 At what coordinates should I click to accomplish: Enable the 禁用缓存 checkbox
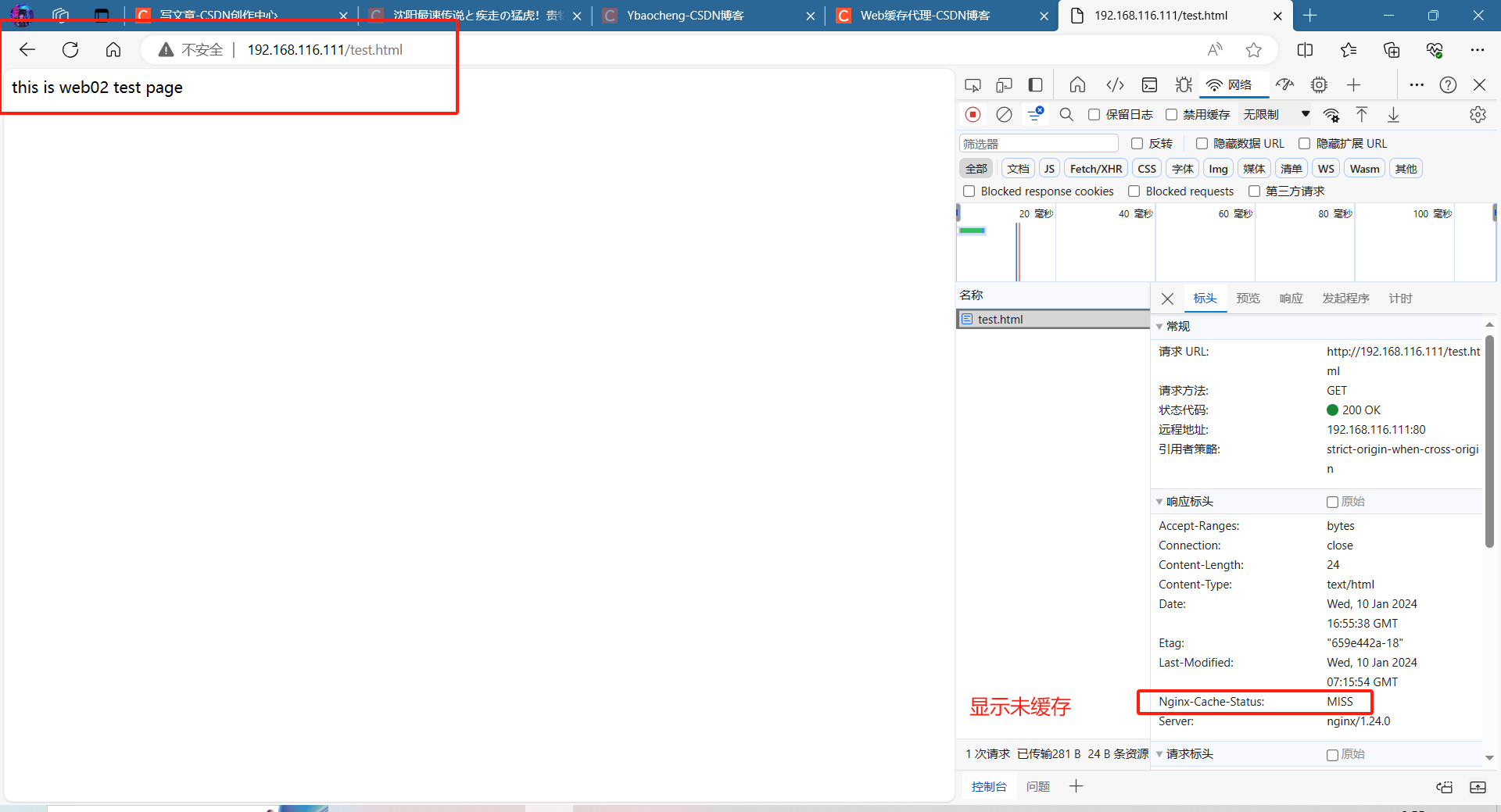(1171, 115)
